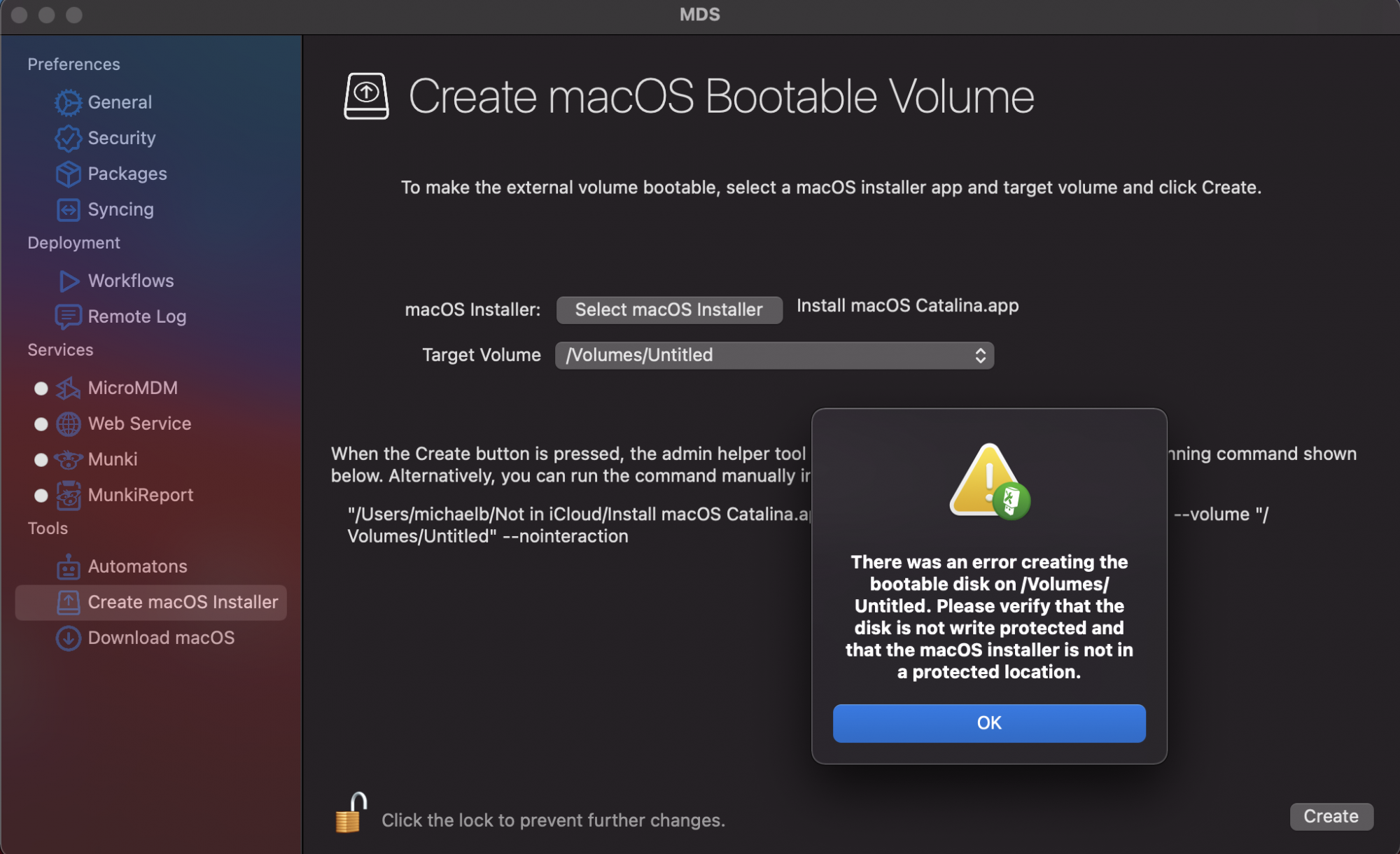Image resolution: width=1400 pixels, height=854 pixels.
Task: Click the MicroMDM icon
Action: [68, 388]
